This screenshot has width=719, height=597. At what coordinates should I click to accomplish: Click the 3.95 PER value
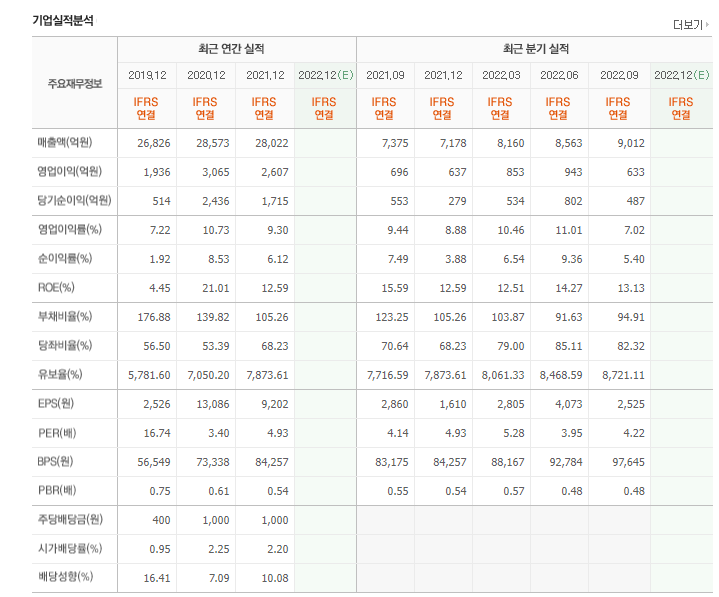[x=572, y=433]
